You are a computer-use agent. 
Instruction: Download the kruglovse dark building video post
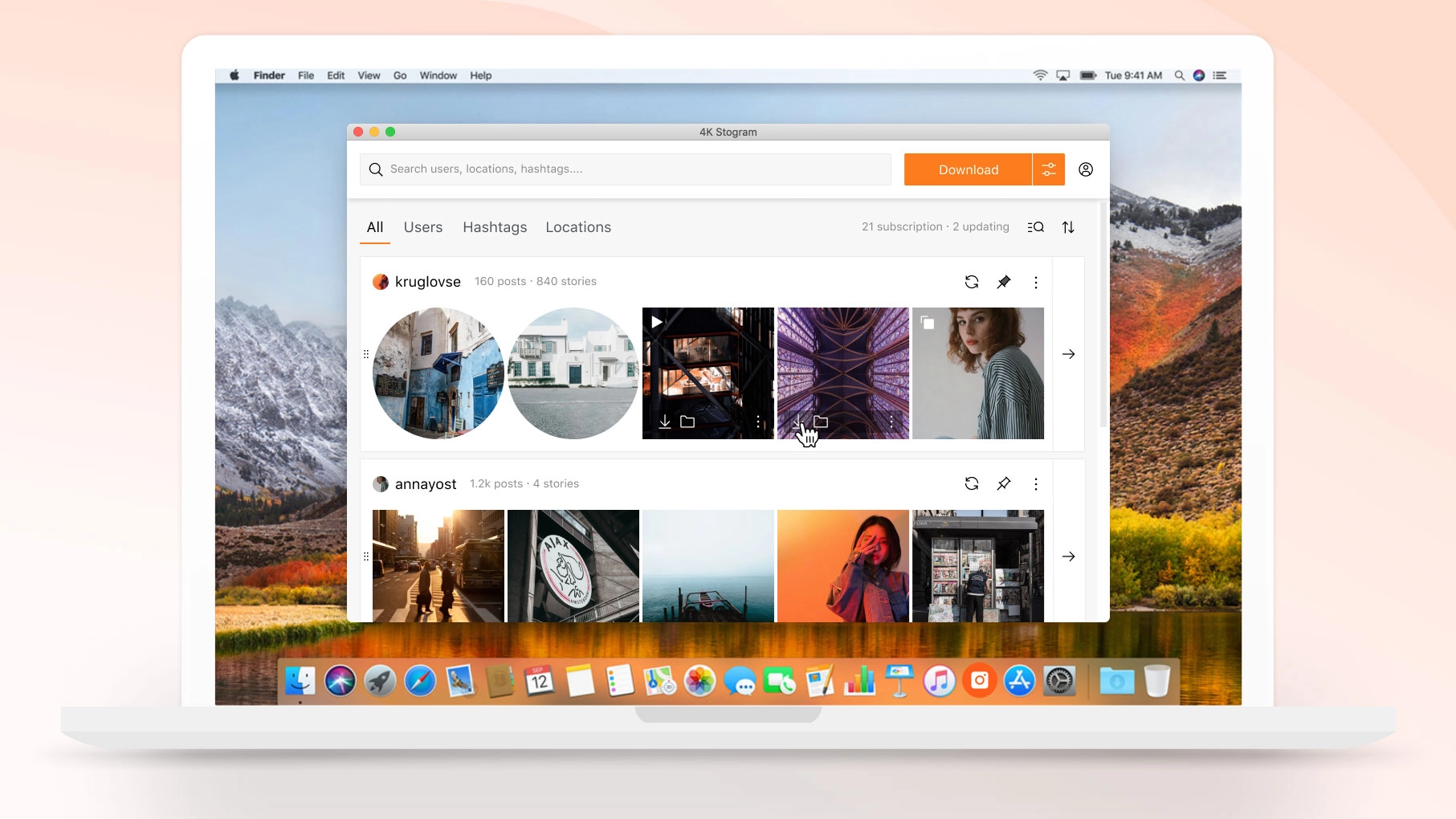665,422
